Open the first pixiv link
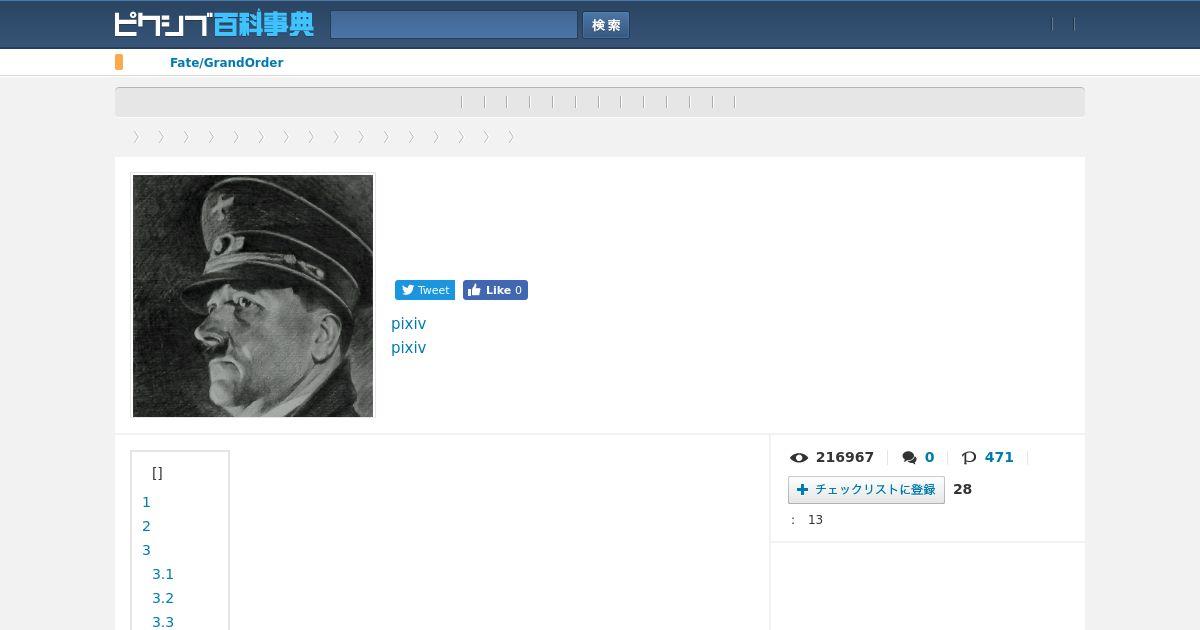Screen dimensions: 1200x630 pyautogui.click(x=408, y=324)
